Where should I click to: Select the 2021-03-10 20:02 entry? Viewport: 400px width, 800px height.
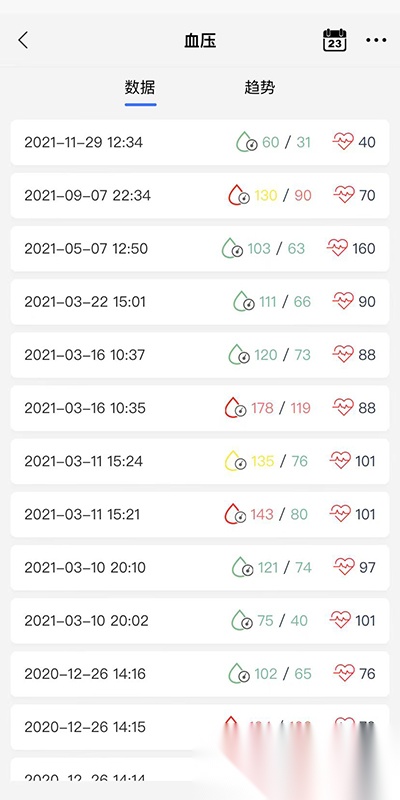pos(200,620)
